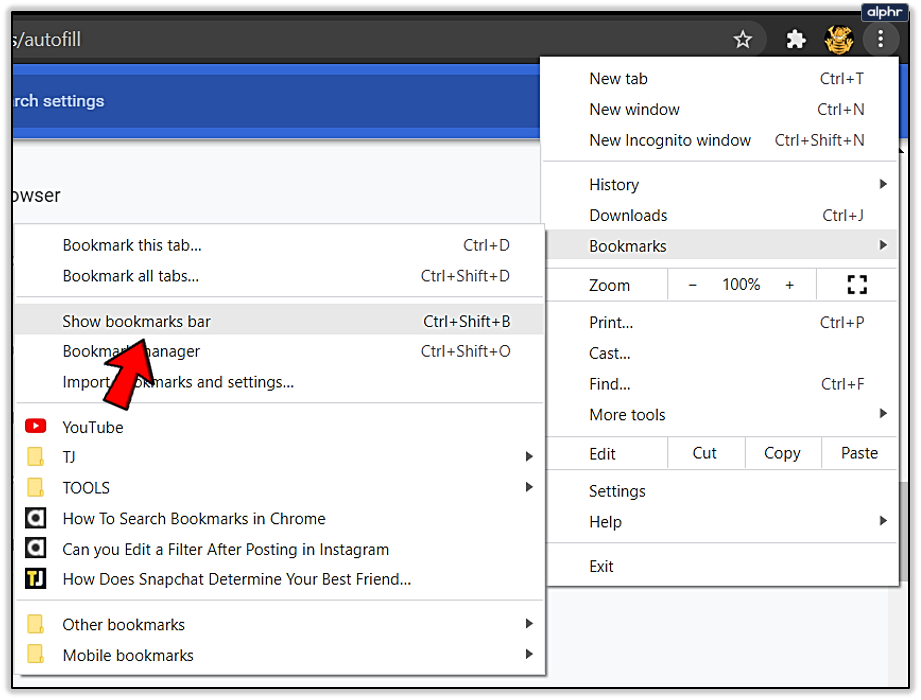This screenshot has height=700, width=921.
Task: Select New tab from the menu
Action: coord(720,79)
